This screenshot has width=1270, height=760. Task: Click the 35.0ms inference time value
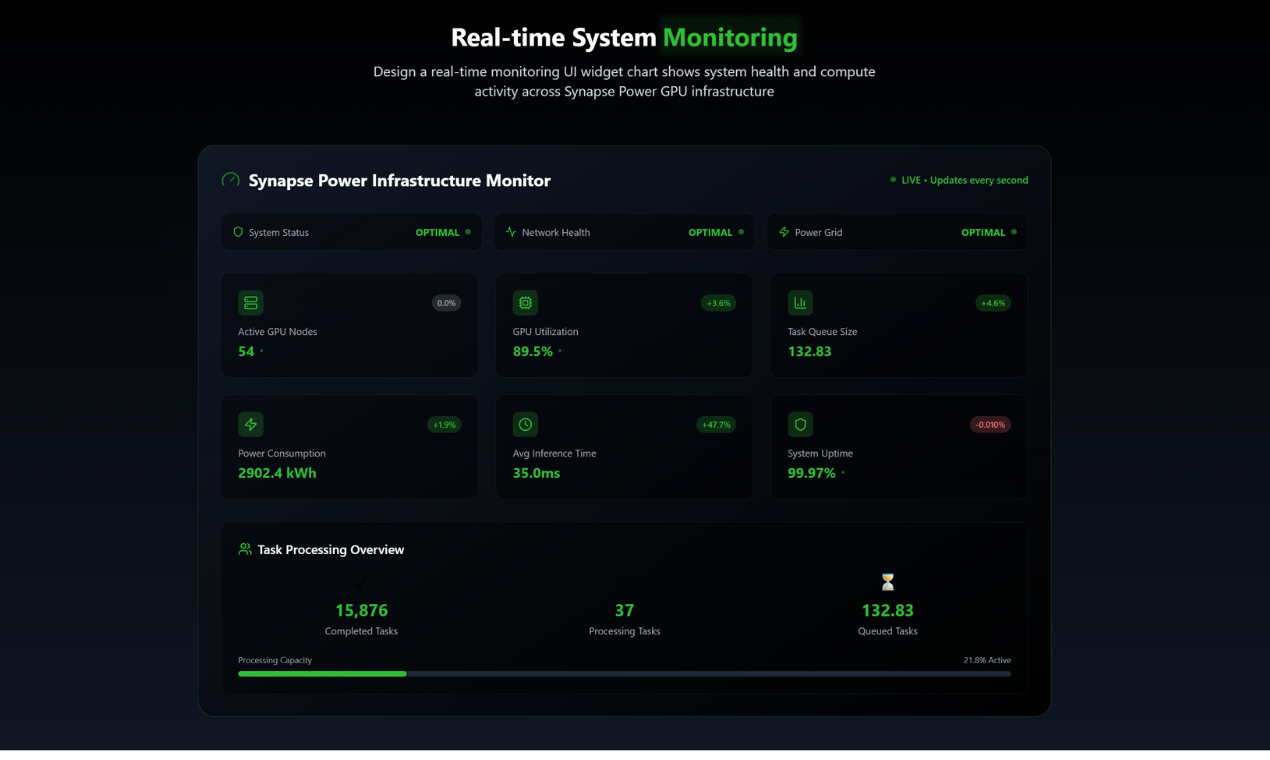537,473
